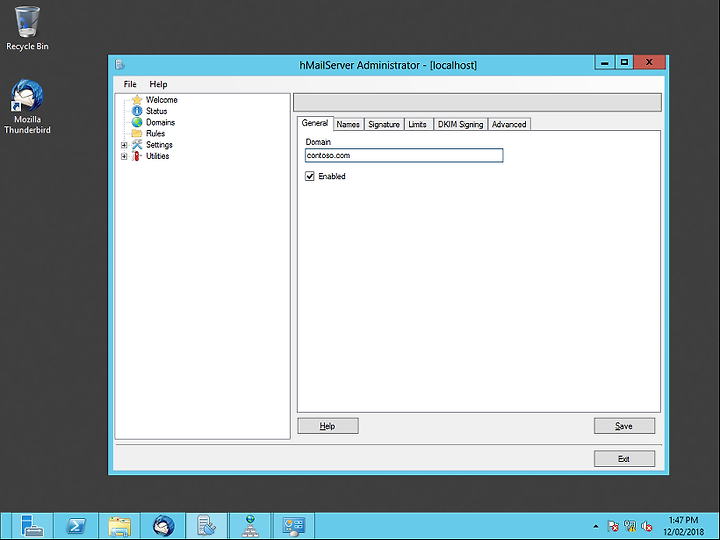The width and height of the screenshot is (720, 540).
Task: Click hMailServer Administrator taskbar button
Action: pos(206,526)
